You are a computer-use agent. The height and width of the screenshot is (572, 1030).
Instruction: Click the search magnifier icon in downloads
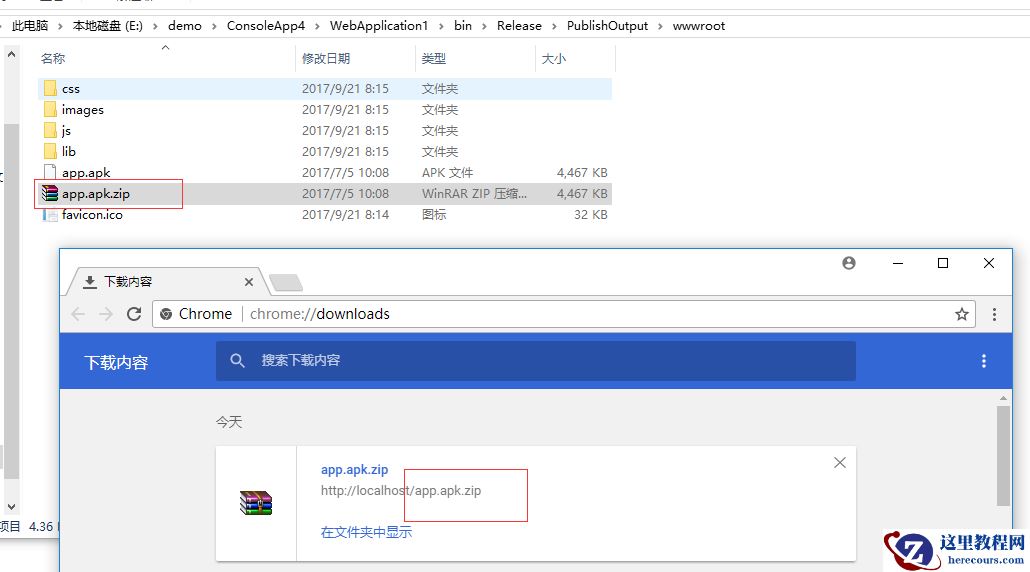click(x=237, y=360)
